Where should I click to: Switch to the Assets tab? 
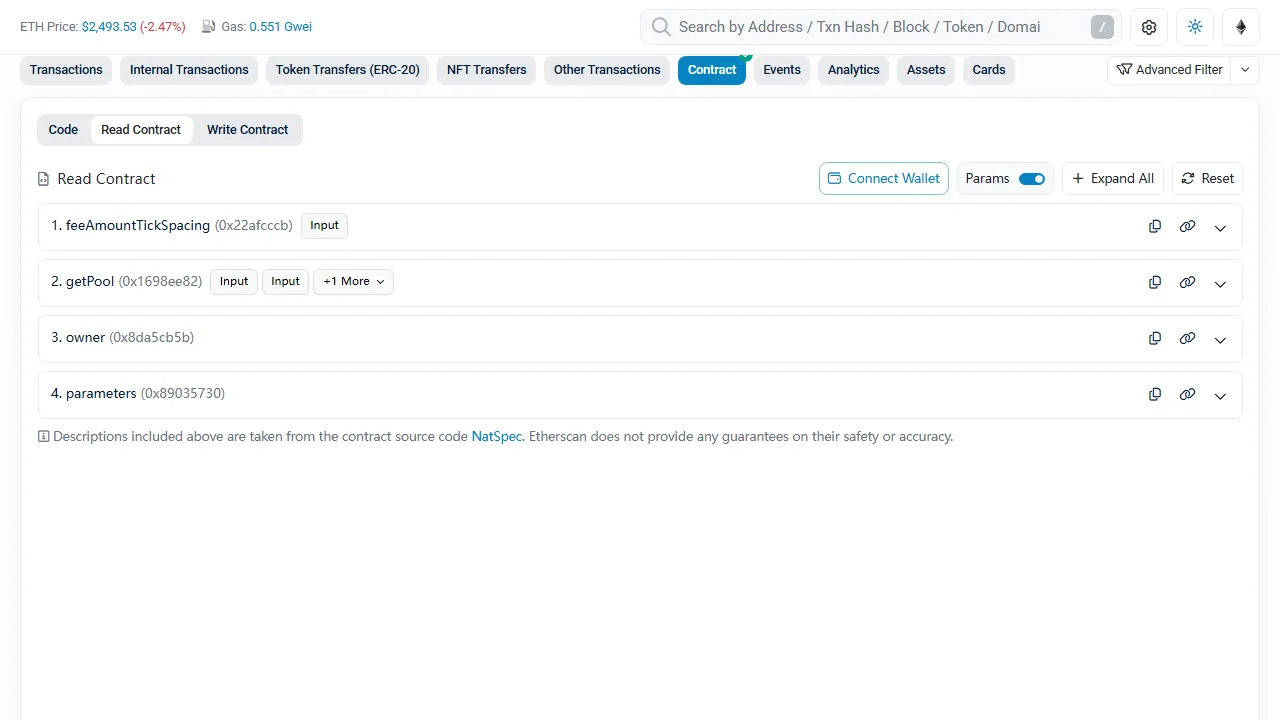[x=926, y=70]
